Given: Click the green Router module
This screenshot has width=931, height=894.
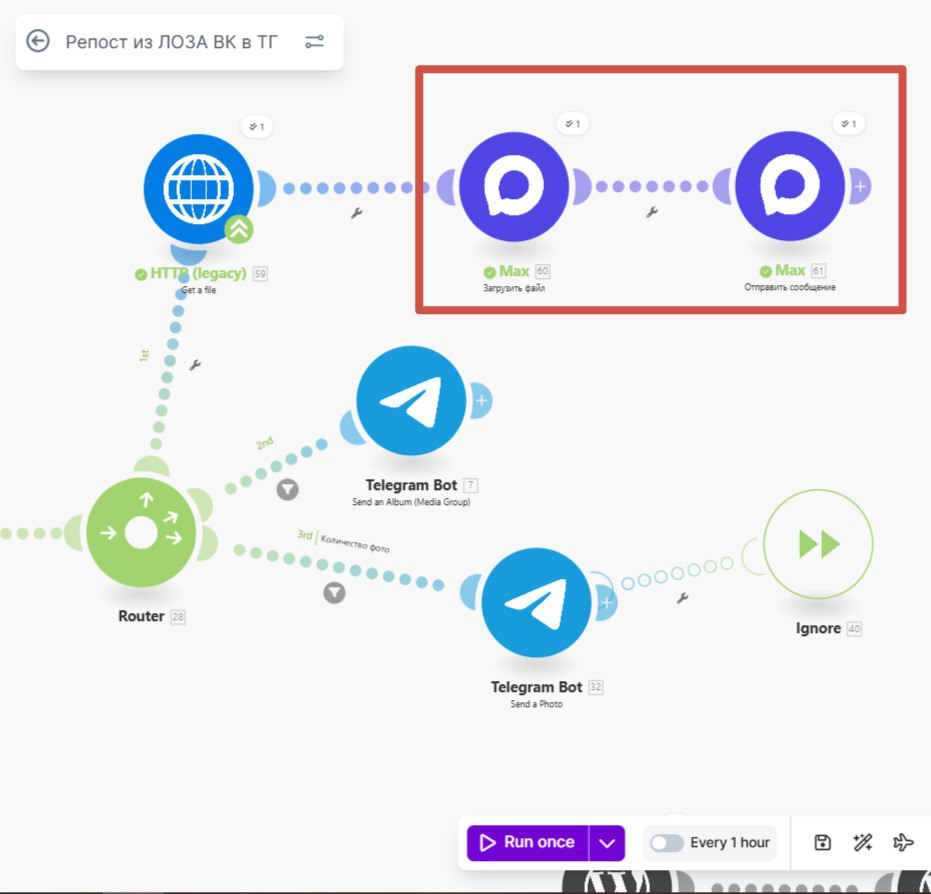Looking at the screenshot, I should (141, 532).
